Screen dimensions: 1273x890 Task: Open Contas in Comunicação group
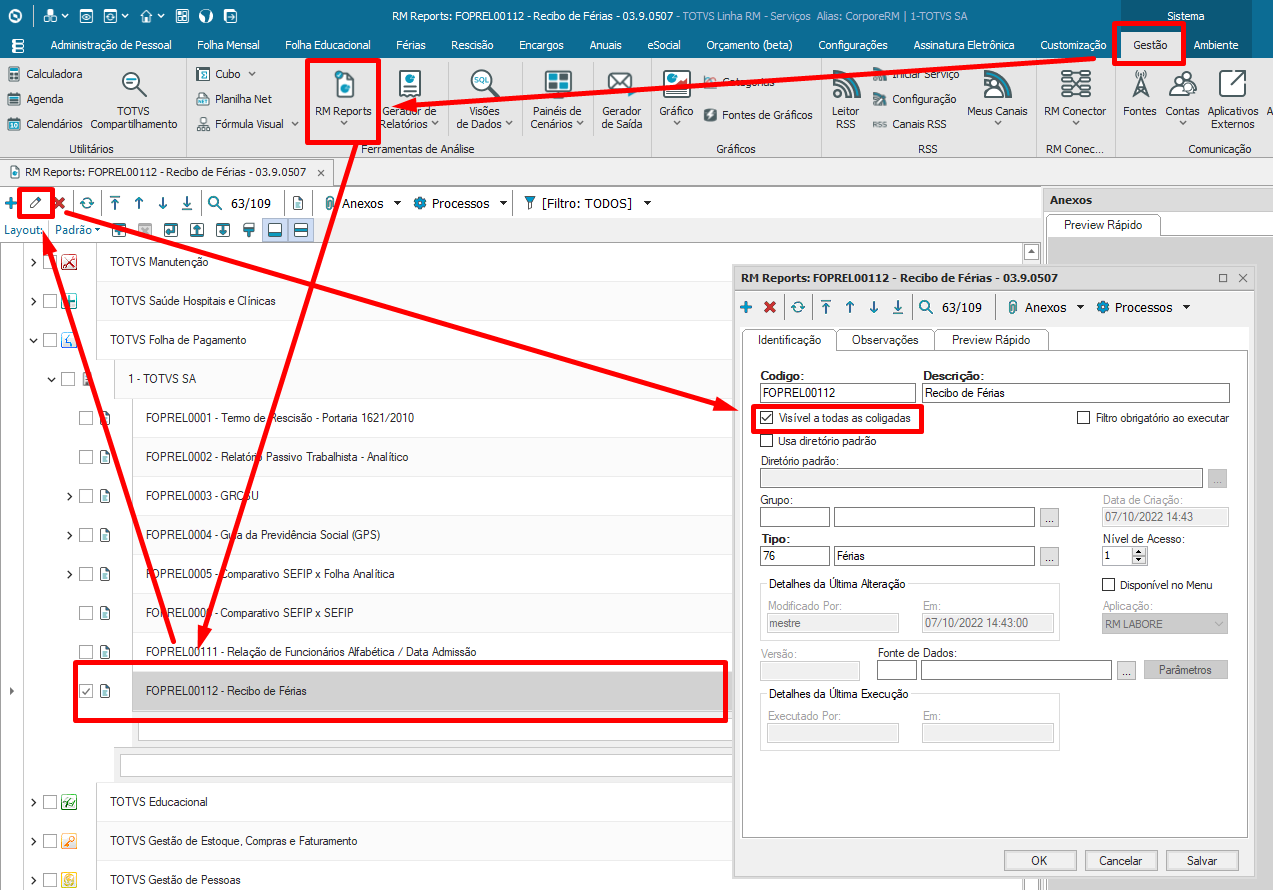tap(1182, 97)
